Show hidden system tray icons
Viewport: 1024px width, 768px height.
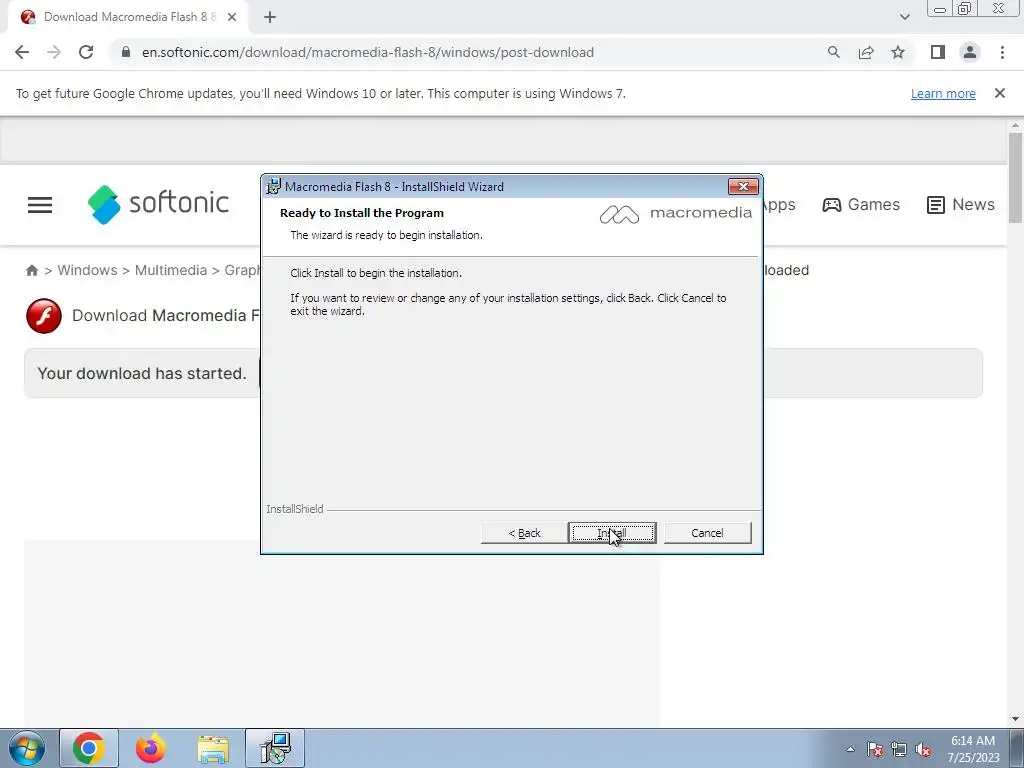pos(850,749)
